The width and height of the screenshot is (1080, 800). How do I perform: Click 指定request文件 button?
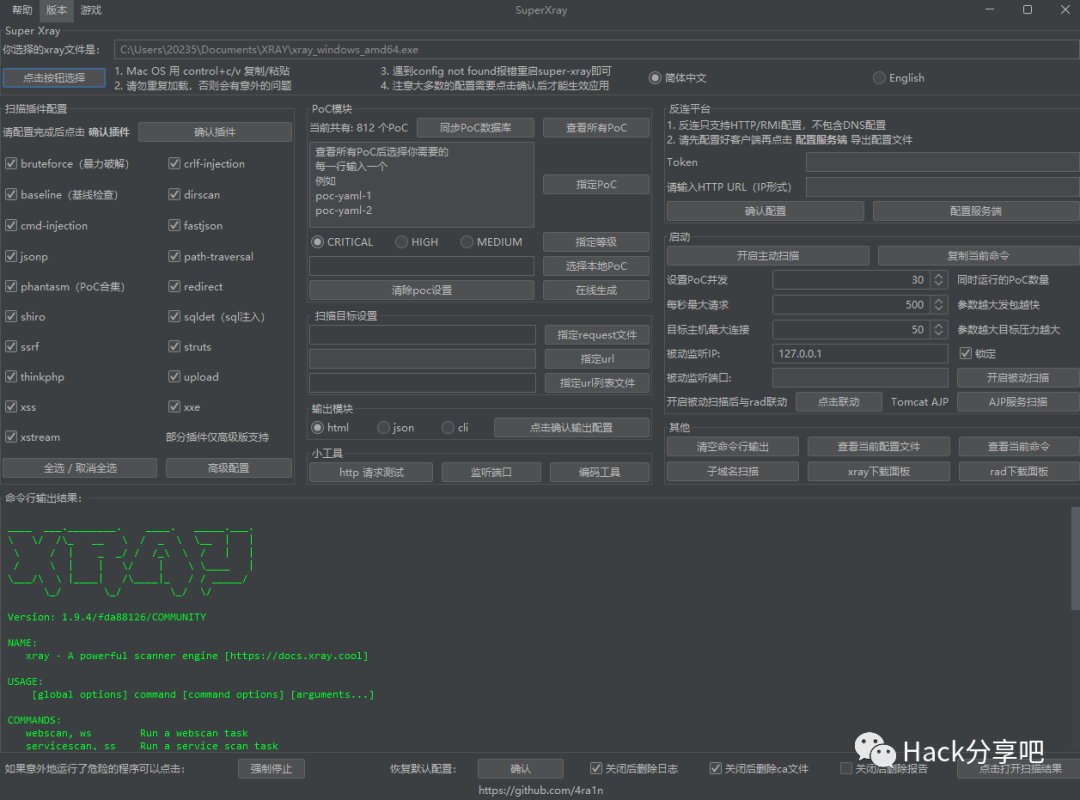click(597, 335)
